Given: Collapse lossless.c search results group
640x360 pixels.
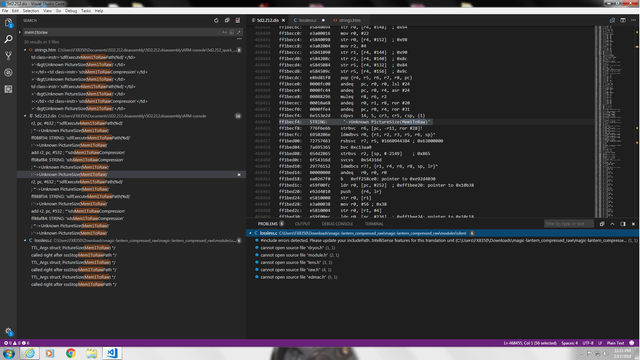Looking at the screenshot, I should coord(25,240).
